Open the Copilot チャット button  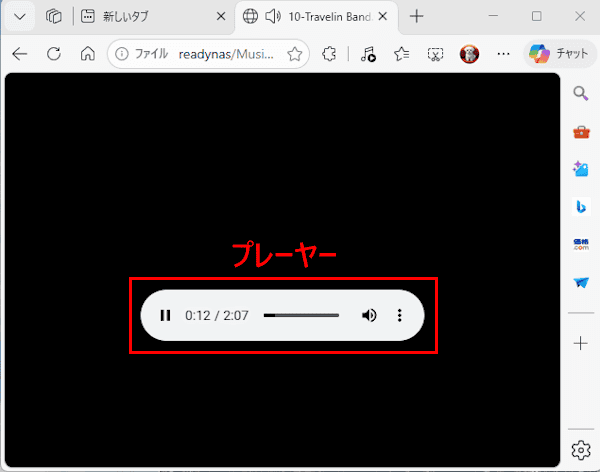click(x=559, y=54)
